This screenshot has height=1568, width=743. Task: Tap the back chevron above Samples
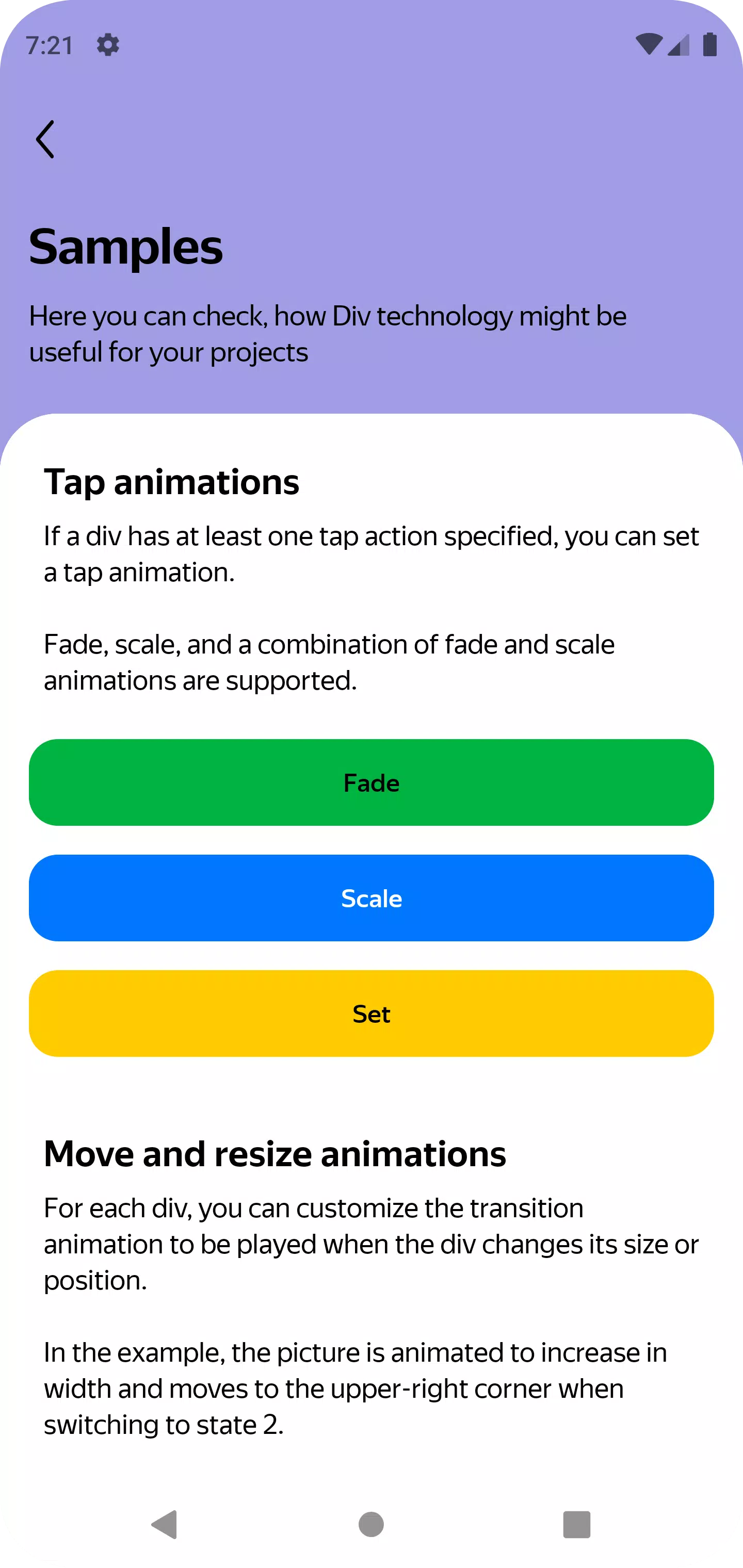(x=45, y=139)
